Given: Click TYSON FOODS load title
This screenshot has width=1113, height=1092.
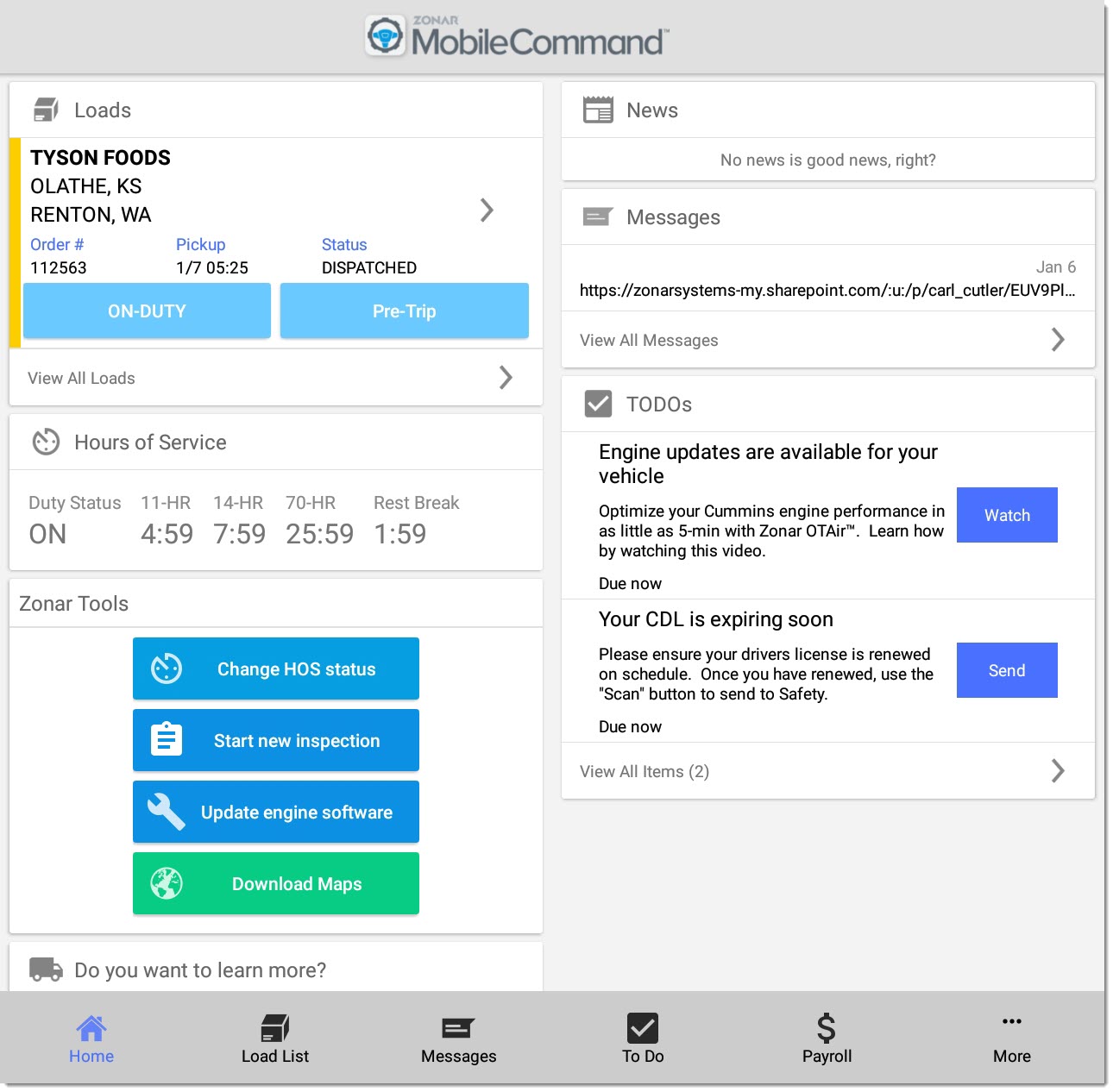Looking at the screenshot, I should 100,157.
